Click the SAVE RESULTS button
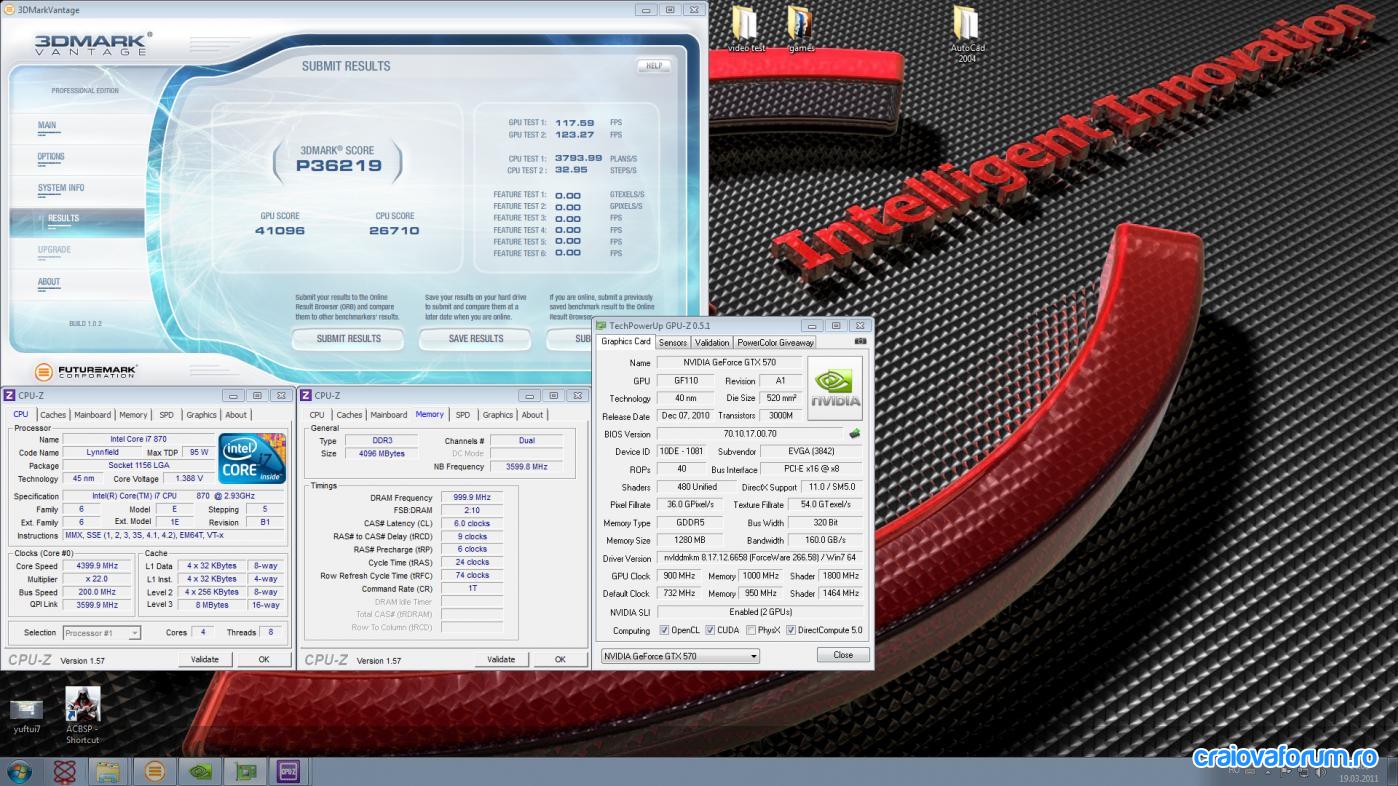Viewport: 1398px width, 786px height. point(476,339)
